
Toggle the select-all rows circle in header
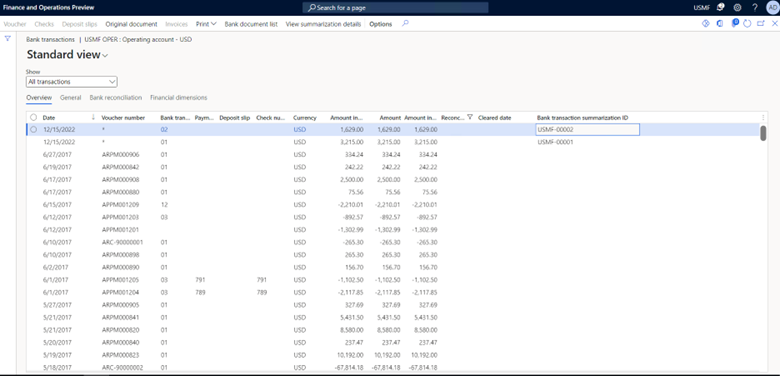[x=33, y=117]
